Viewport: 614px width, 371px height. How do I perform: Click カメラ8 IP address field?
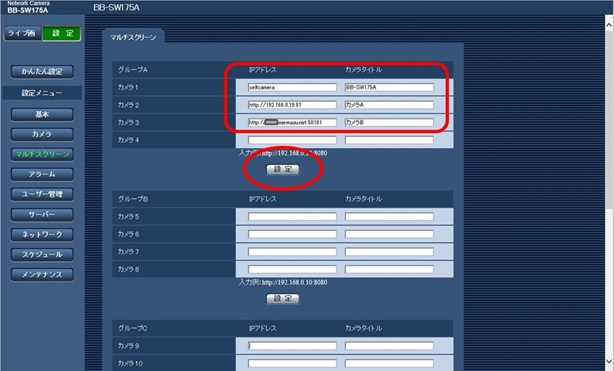(292, 269)
